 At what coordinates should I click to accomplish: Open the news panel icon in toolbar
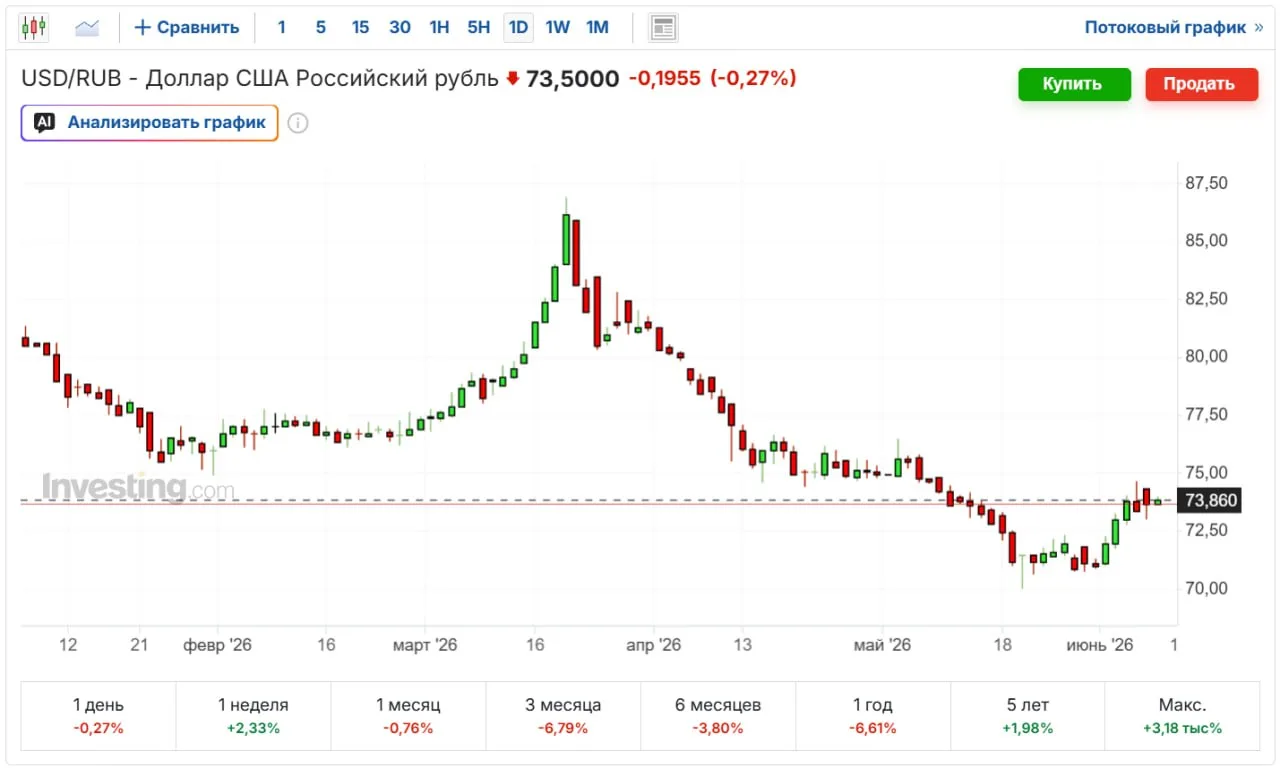pos(662,27)
